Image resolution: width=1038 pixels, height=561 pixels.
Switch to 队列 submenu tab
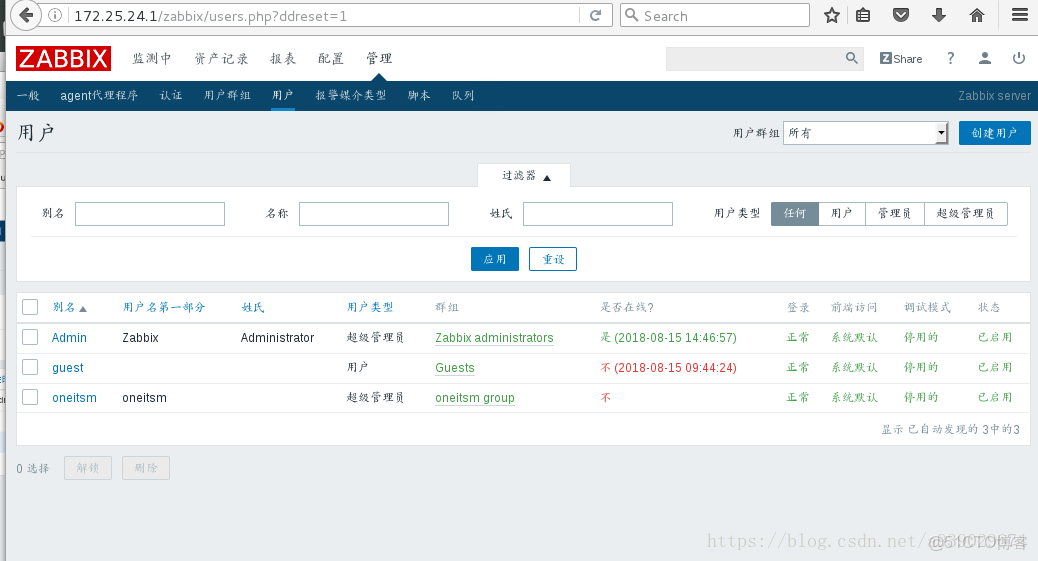pos(463,95)
